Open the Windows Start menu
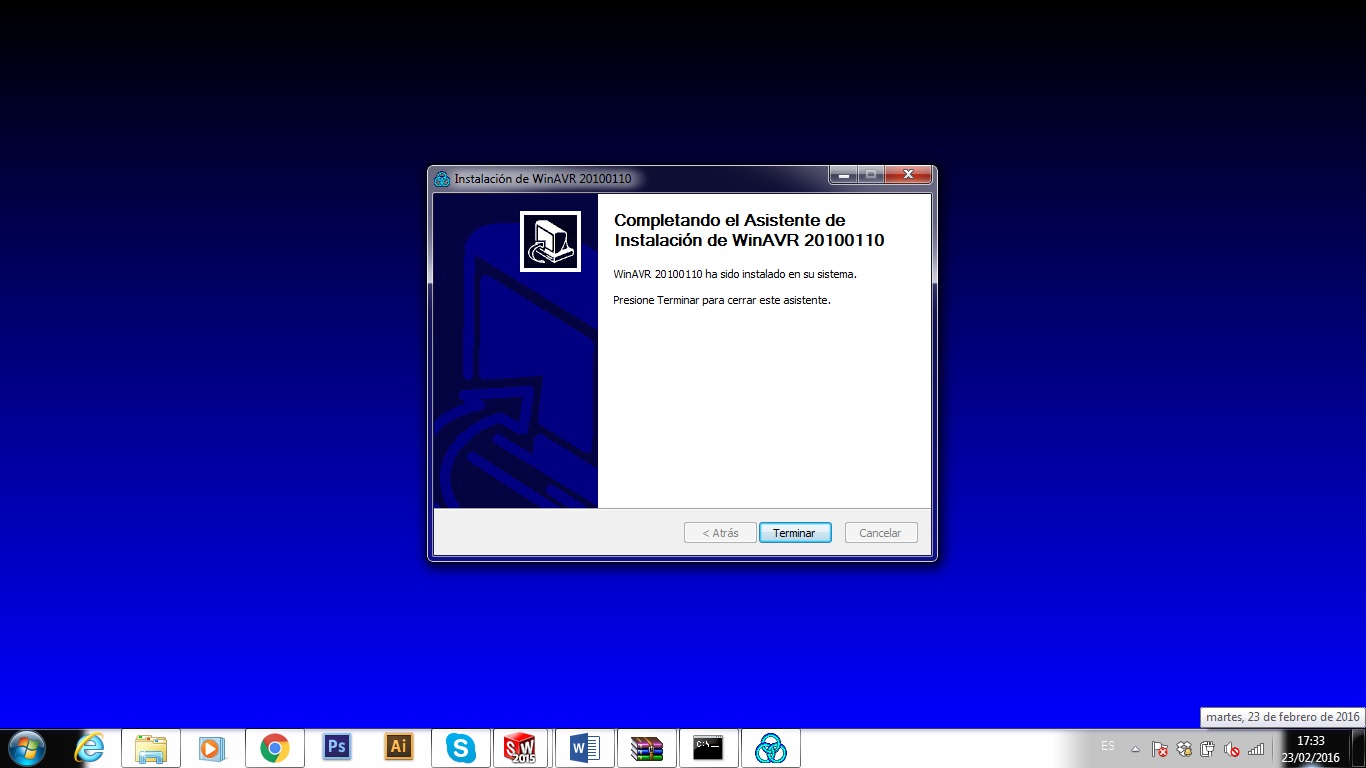Screen dimensions: 1366x768 (26, 748)
